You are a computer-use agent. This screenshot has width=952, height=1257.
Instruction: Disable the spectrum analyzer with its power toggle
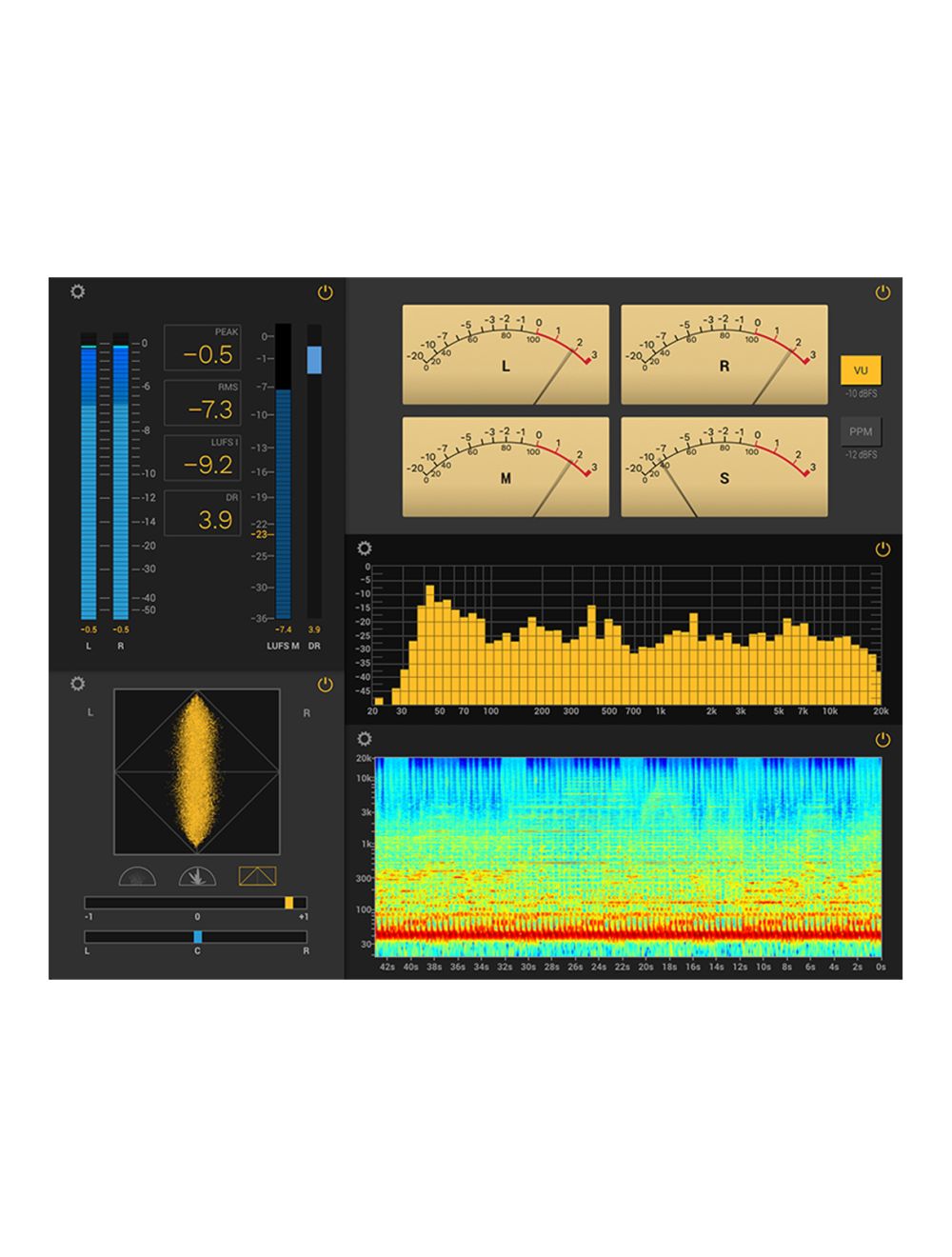pos(881,548)
